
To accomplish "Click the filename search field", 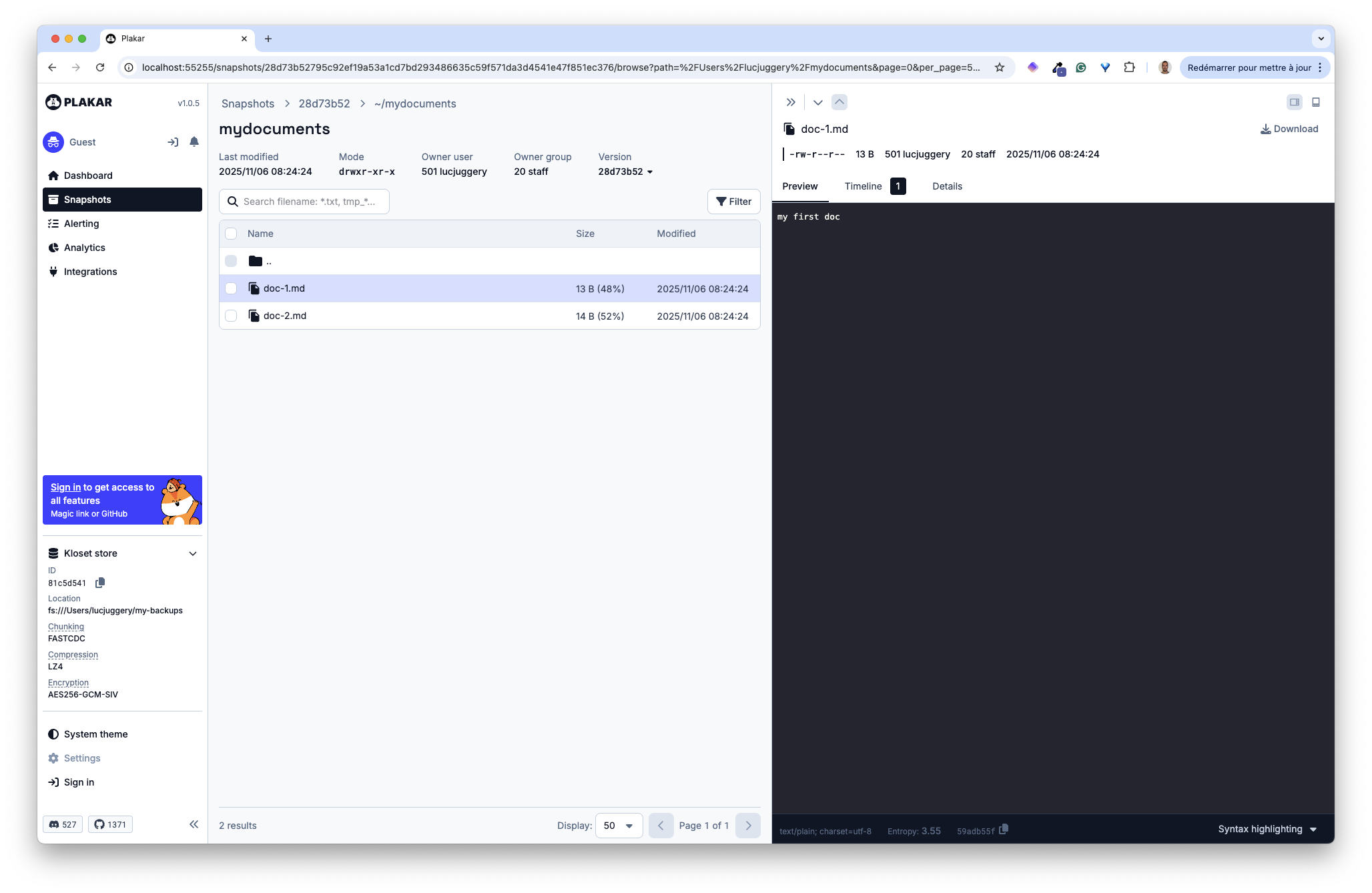I will 309,202.
